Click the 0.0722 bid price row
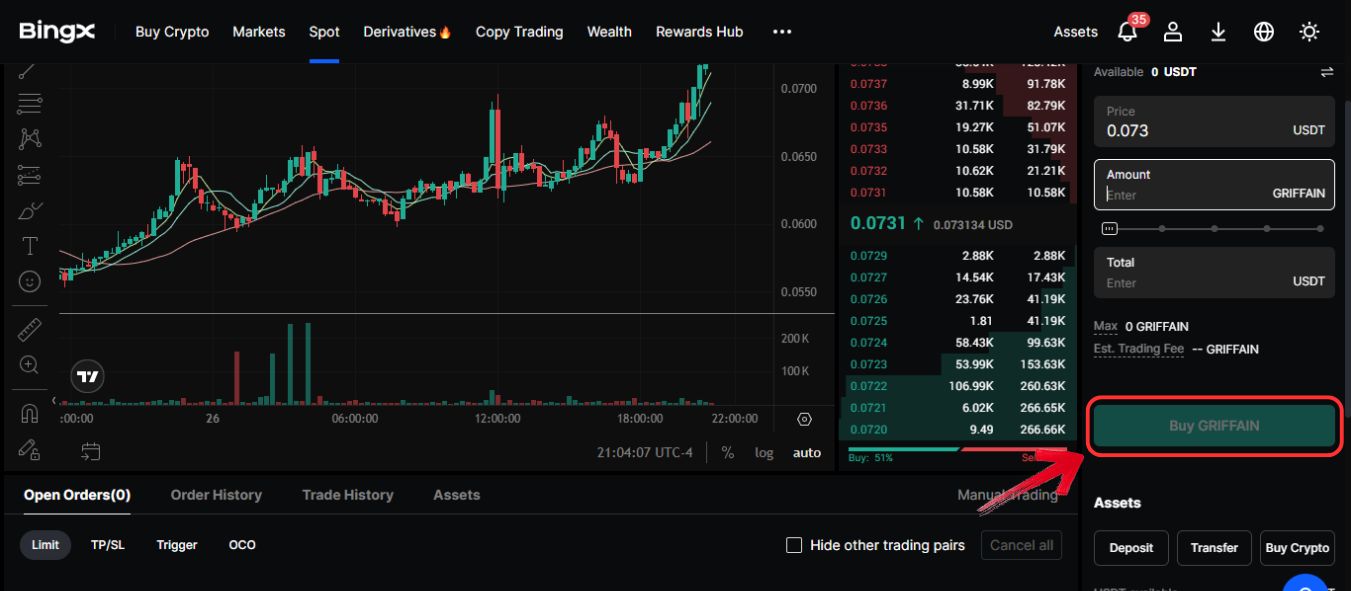The image size is (1351, 591). [x=957, y=386]
